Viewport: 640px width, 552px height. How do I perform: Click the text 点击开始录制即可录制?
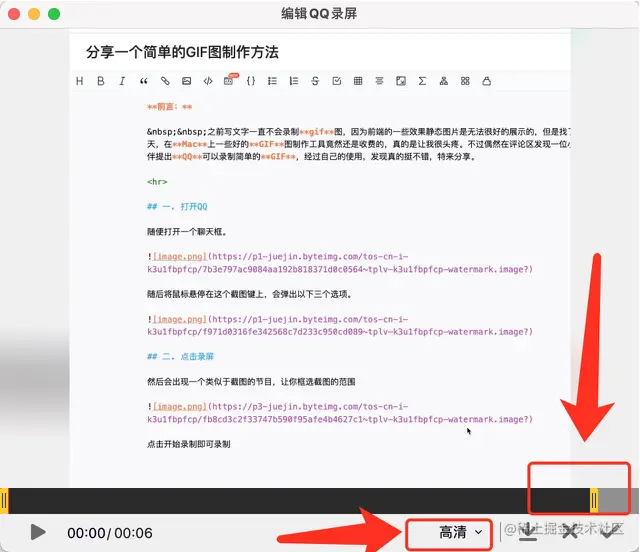tap(189, 444)
